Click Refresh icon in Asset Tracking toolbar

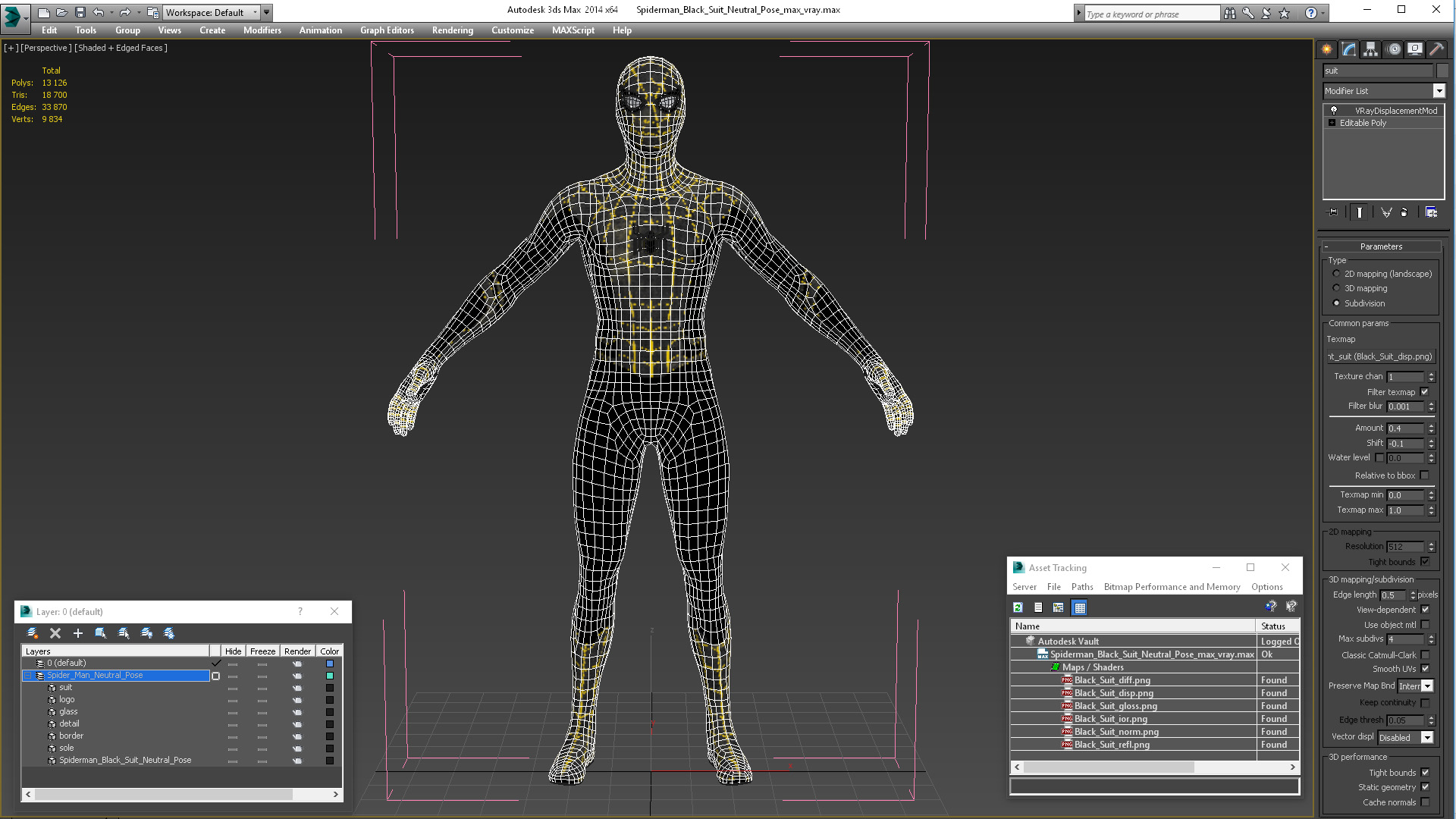point(1018,607)
